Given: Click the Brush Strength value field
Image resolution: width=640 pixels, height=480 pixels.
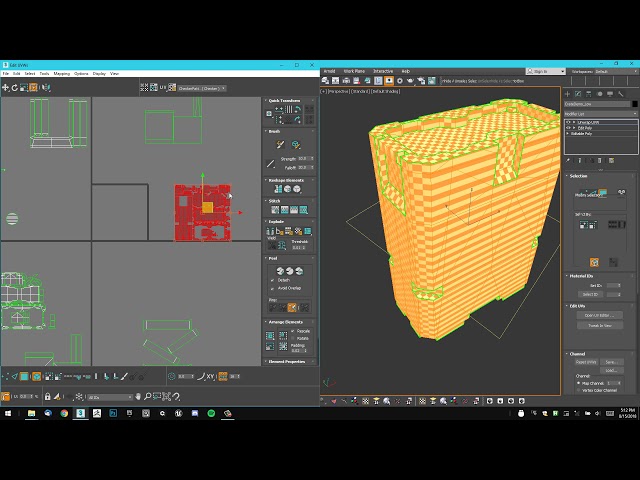Looking at the screenshot, I should pos(306,158).
